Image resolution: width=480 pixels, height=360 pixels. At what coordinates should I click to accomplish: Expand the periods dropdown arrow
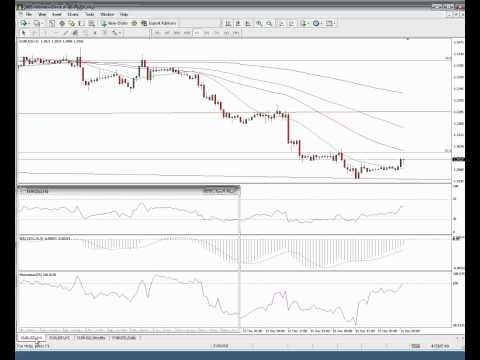[322, 23]
